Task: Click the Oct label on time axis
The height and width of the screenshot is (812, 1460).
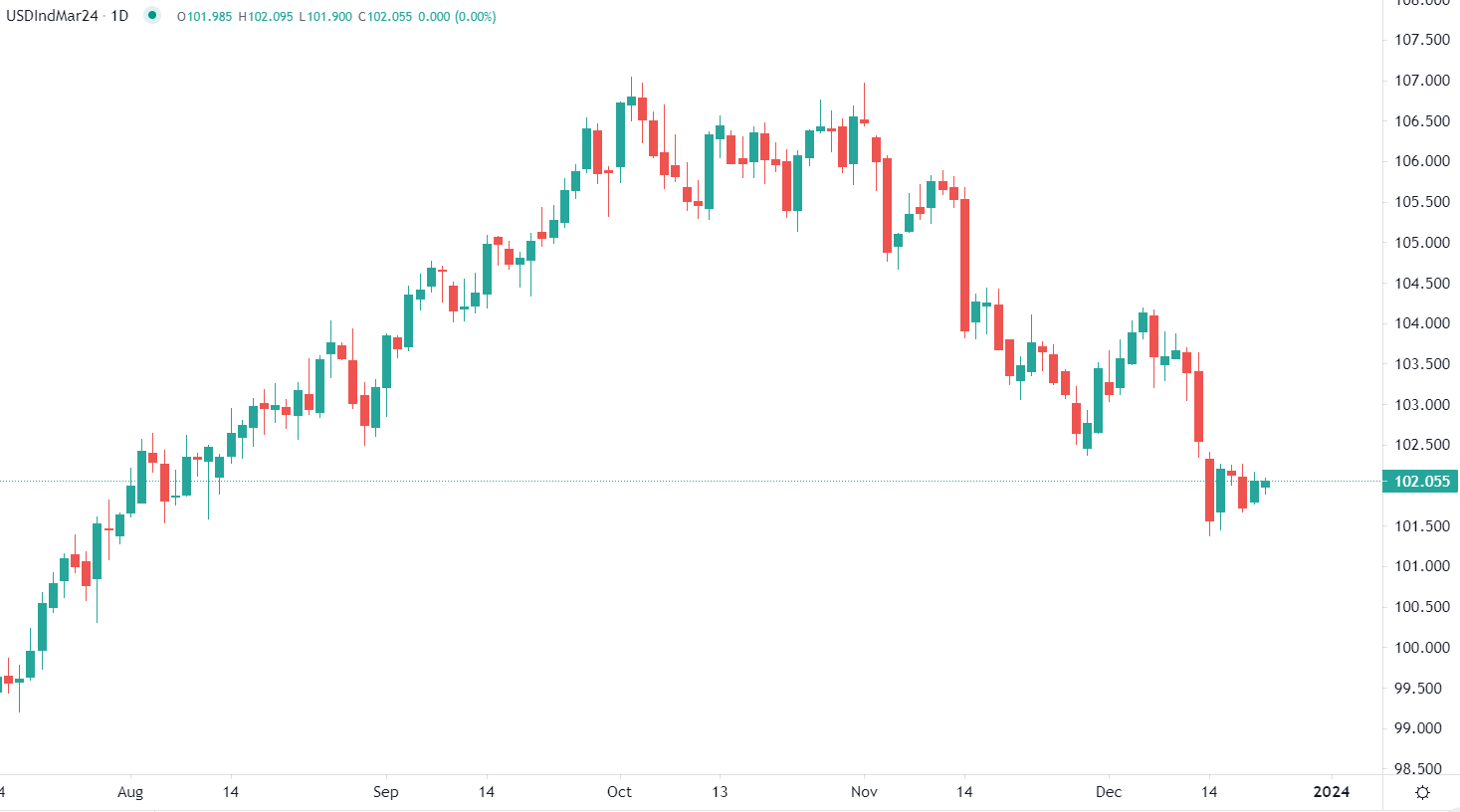Action: tap(619, 792)
